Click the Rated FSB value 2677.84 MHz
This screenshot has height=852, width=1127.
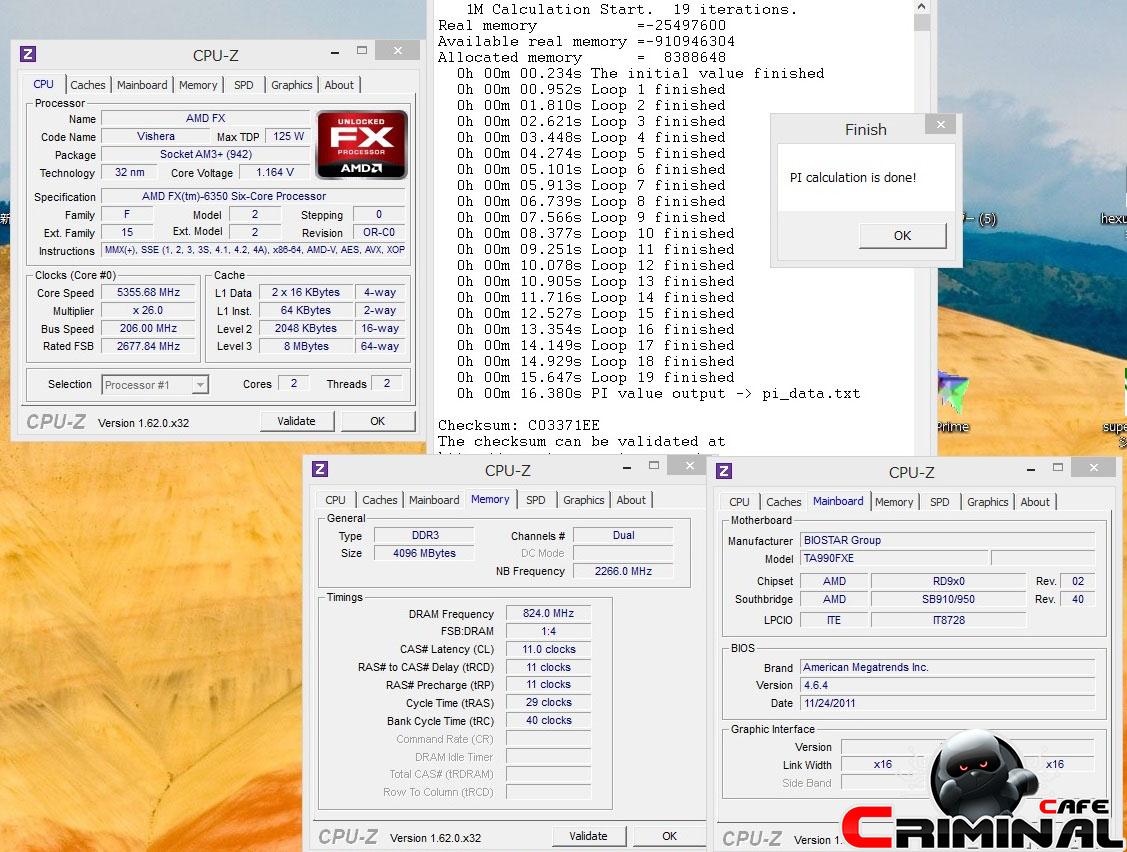[148, 347]
